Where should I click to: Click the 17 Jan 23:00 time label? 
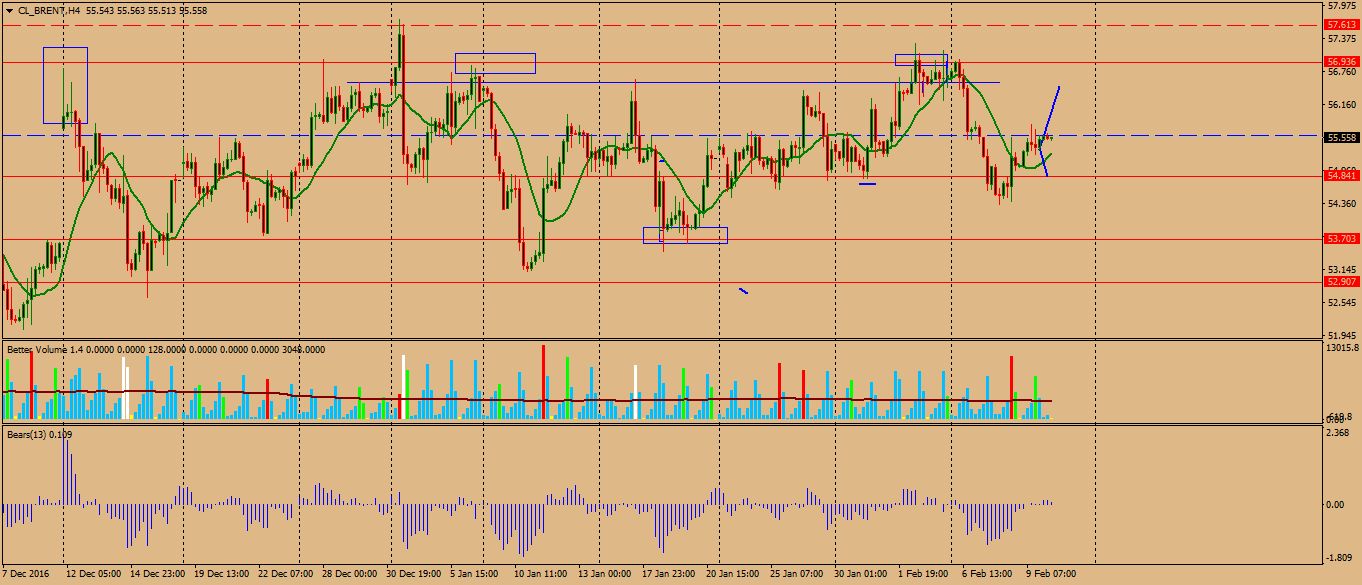coord(668,575)
